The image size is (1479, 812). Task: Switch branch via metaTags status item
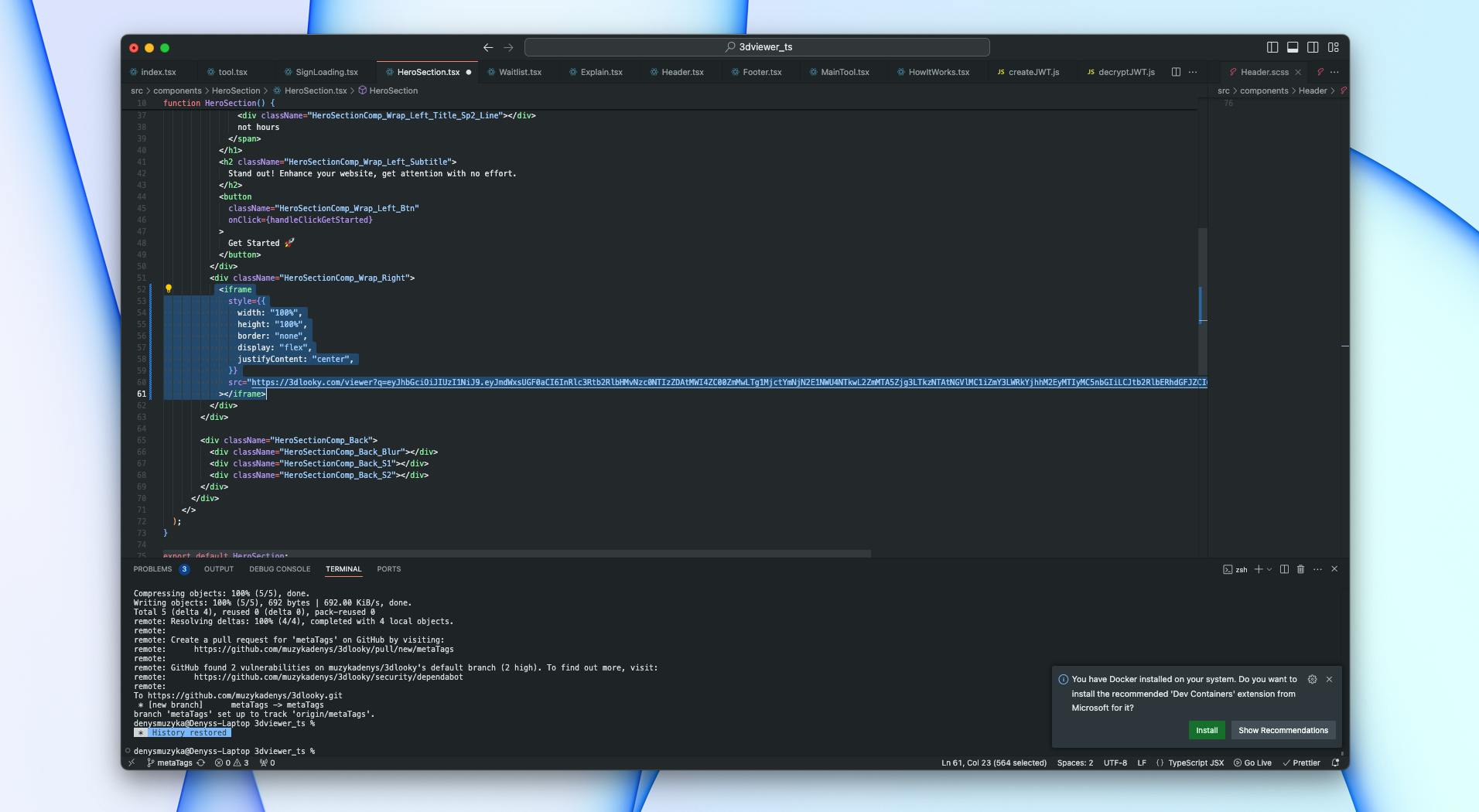169,763
